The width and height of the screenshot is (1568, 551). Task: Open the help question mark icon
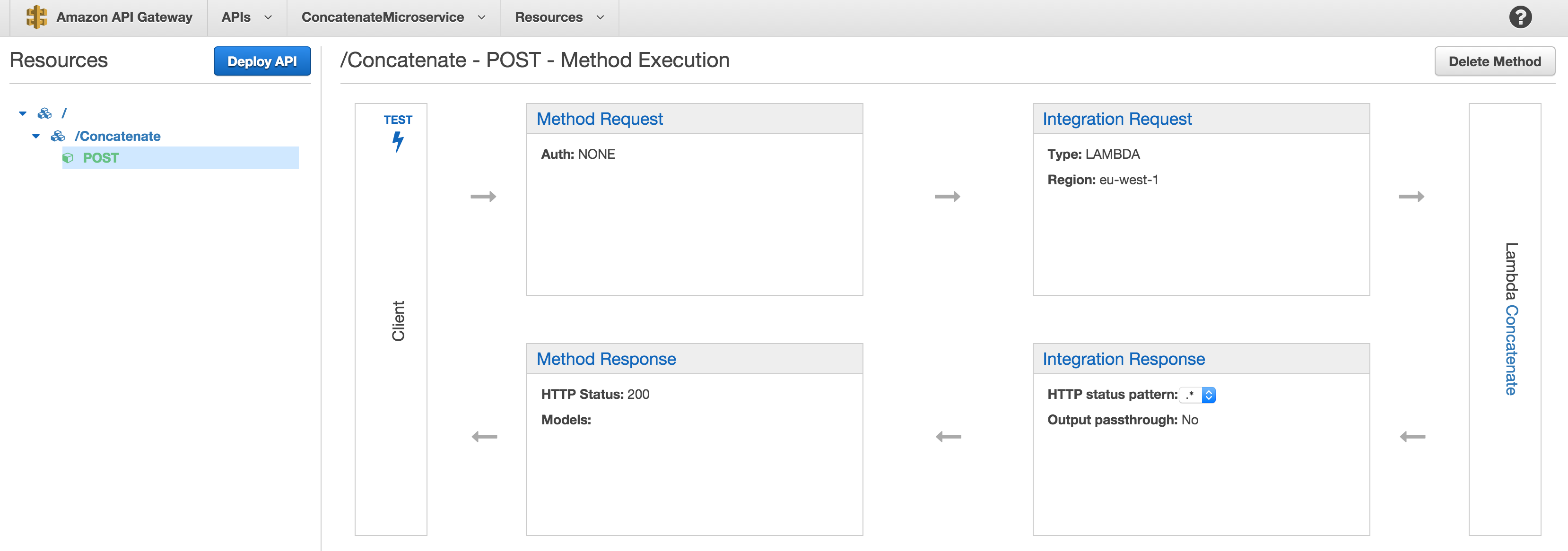point(1520,17)
